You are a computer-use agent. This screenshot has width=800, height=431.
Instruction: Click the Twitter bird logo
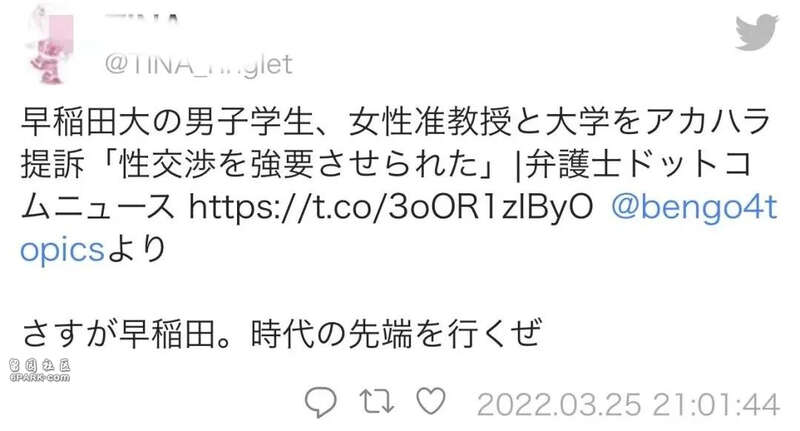point(757,32)
